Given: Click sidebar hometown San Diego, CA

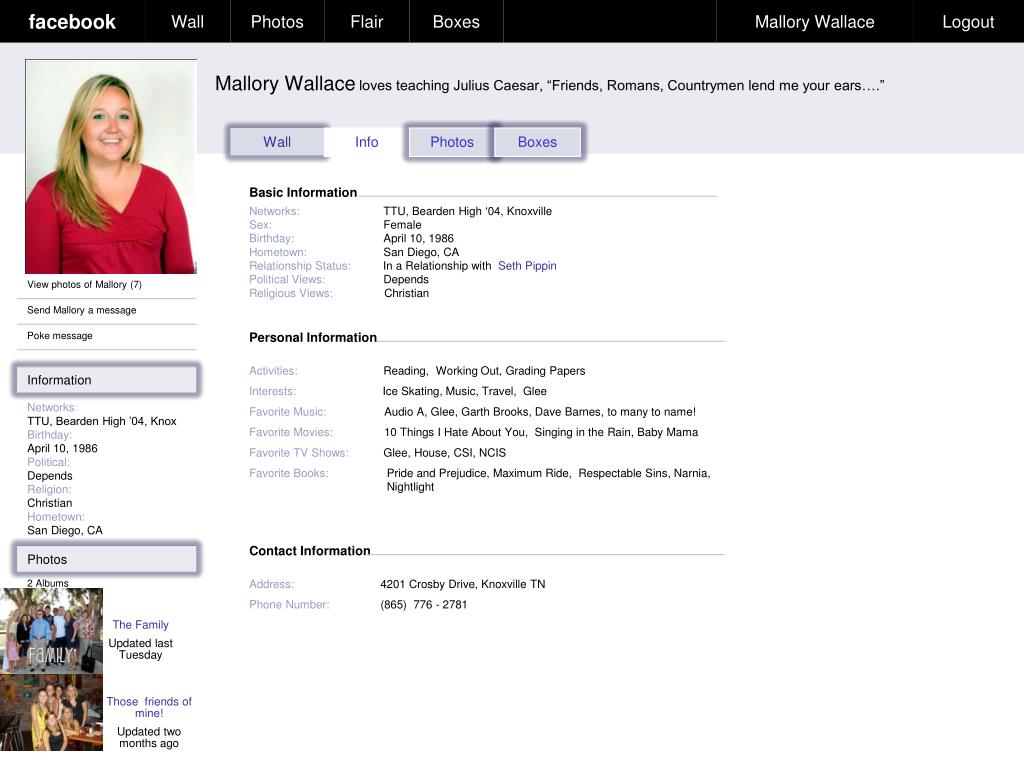Looking at the screenshot, I should [x=65, y=530].
